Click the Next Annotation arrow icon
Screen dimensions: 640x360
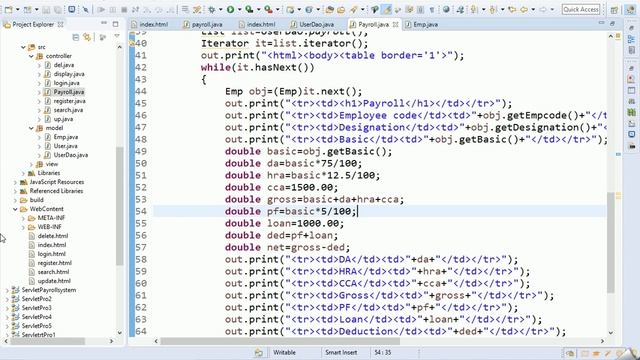(x=473, y=9)
